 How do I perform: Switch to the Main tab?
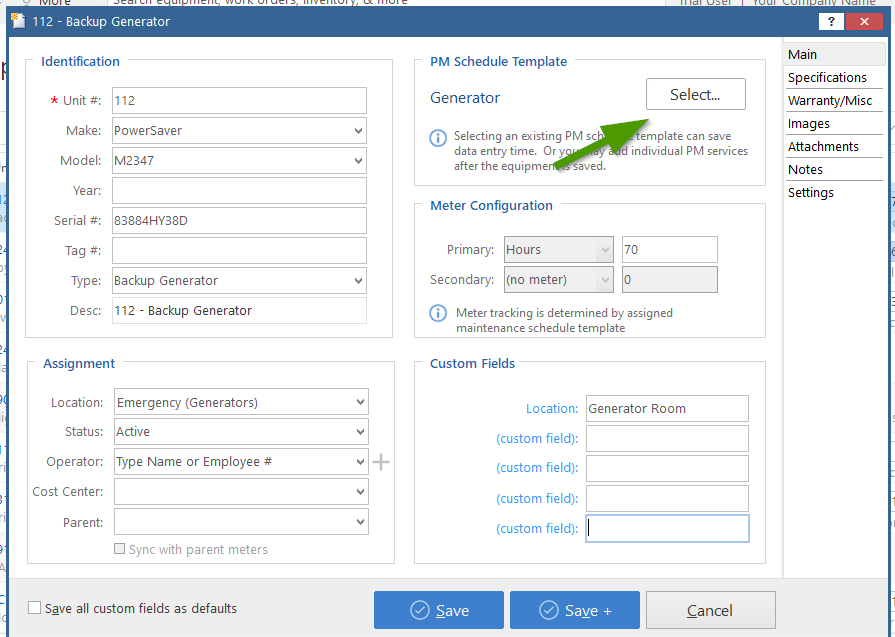[x=834, y=54]
